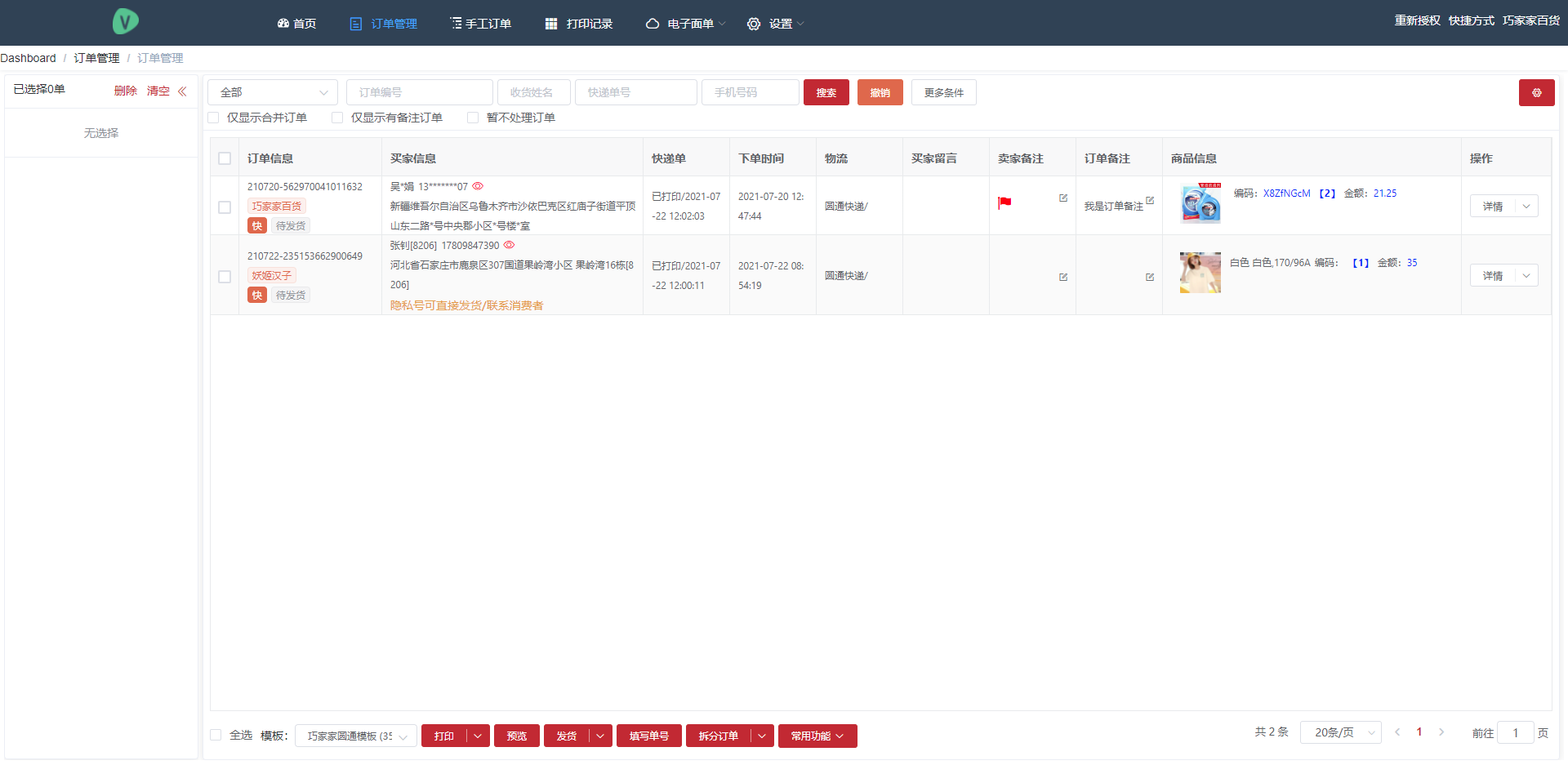Enable 仅显示合并订单 checkbox

[x=214, y=118]
